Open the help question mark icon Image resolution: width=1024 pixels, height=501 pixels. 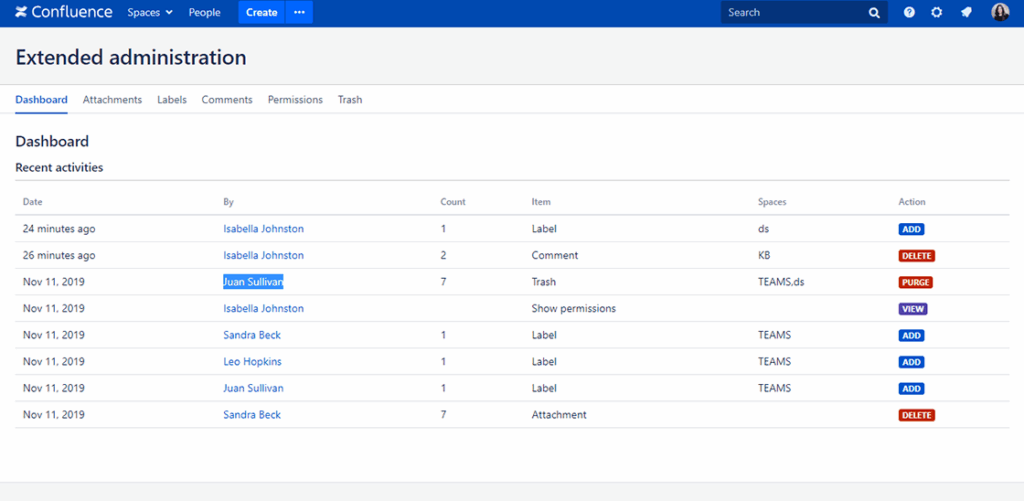pos(909,13)
